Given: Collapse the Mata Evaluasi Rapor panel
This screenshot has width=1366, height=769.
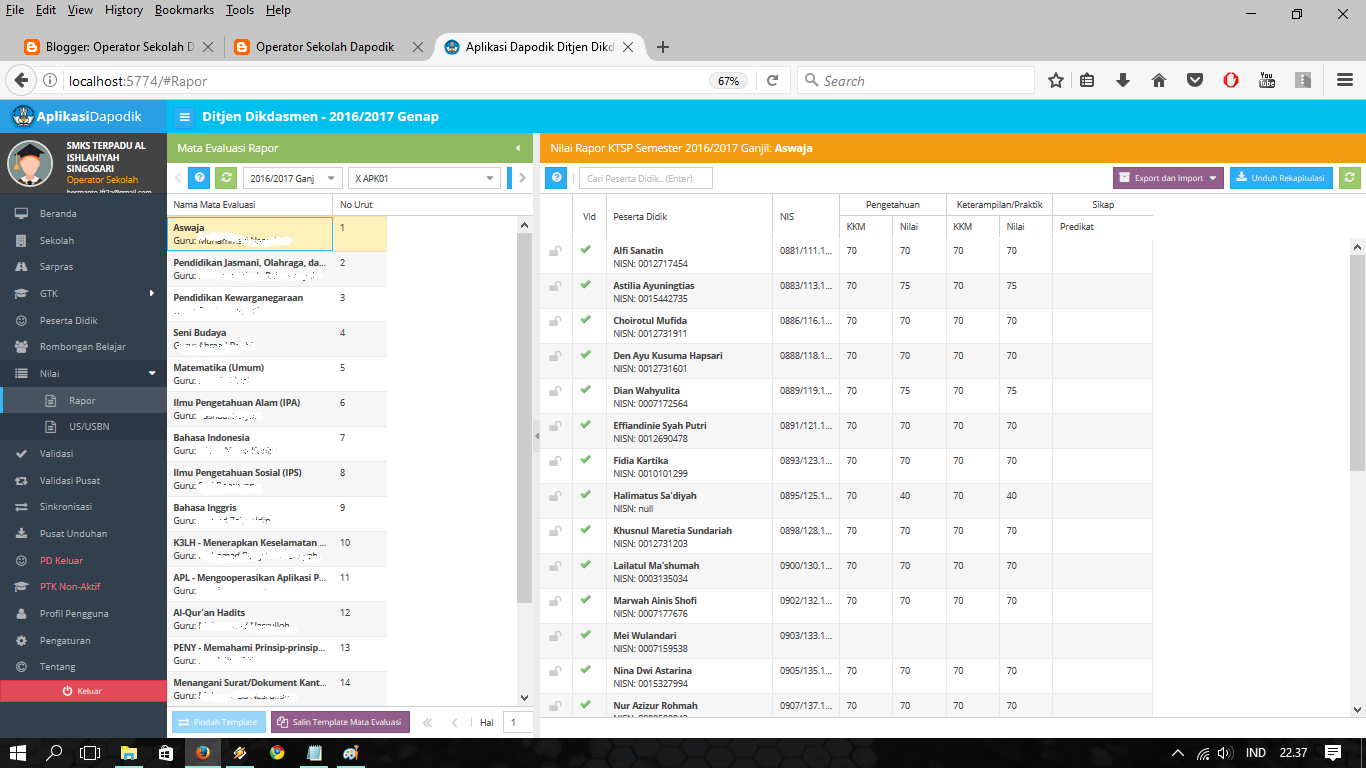Looking at the screenshot, I should click(x=518, y=148).
